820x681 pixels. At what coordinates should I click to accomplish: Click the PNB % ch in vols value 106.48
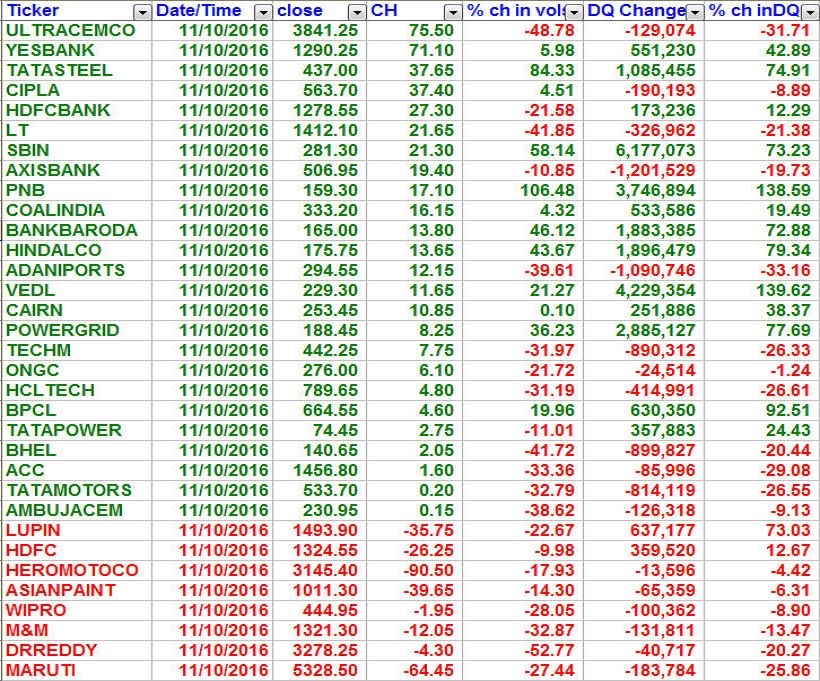[547, 190]
